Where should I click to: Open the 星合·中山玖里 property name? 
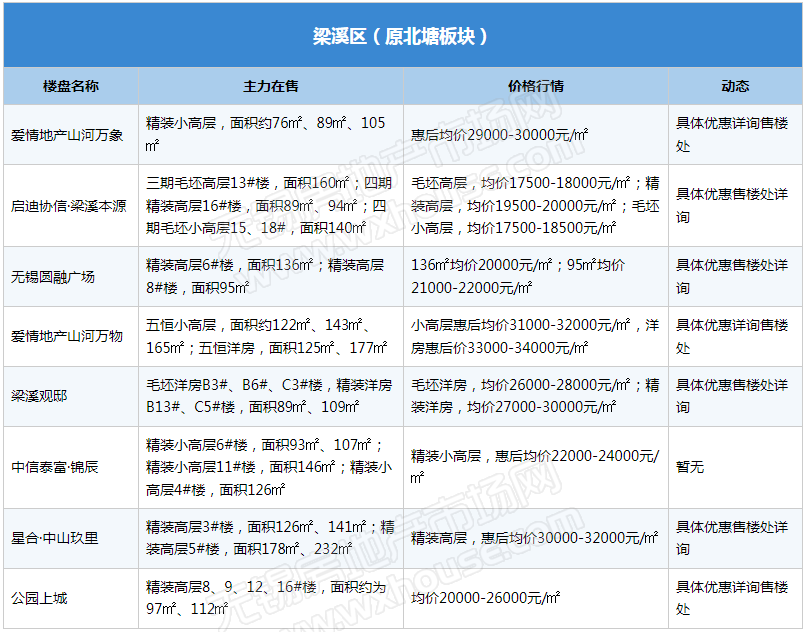(55, 538)
